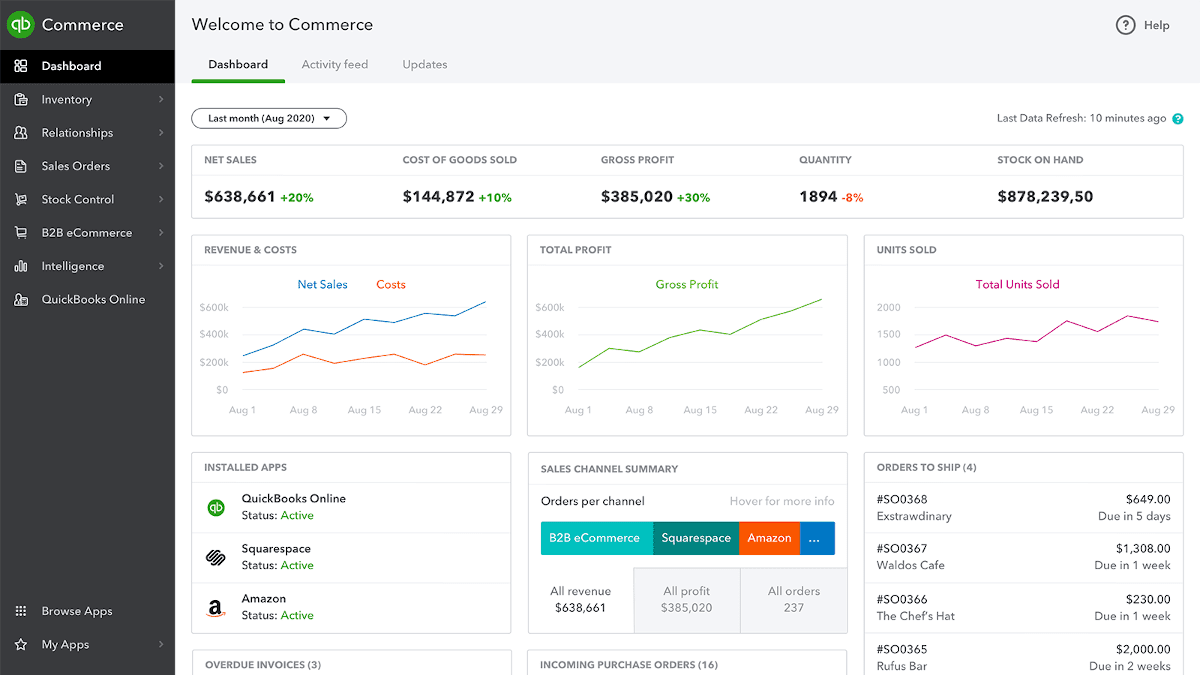Click the Stock Control cart icon

tap(21, 200)
